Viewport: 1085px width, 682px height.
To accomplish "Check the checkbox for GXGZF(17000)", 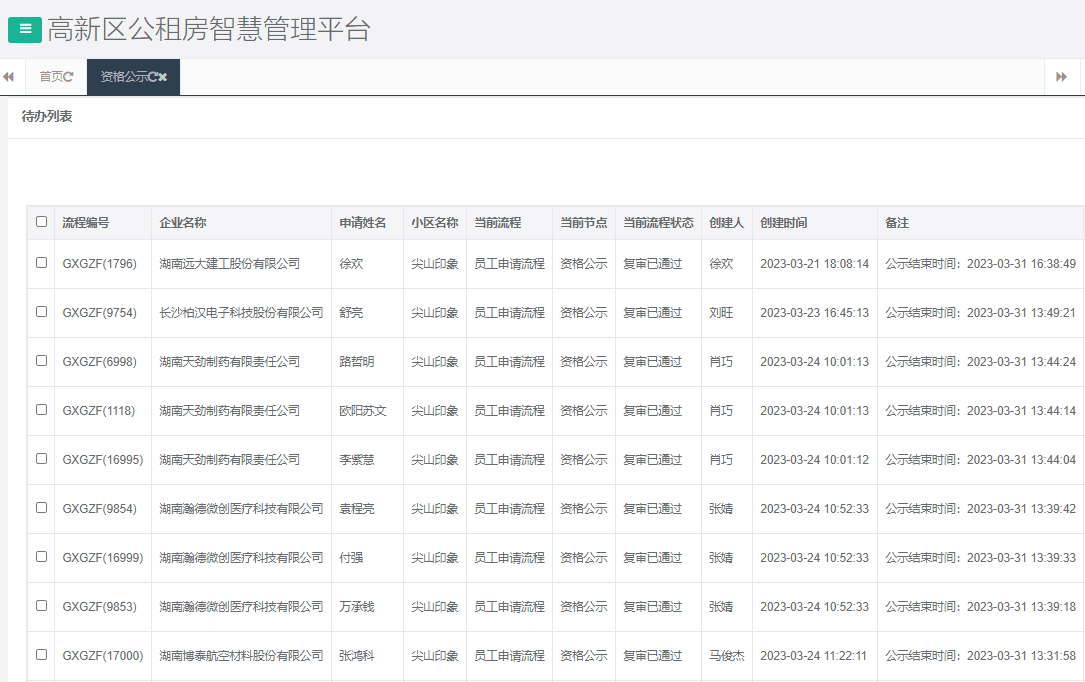I will click(41, 655).
